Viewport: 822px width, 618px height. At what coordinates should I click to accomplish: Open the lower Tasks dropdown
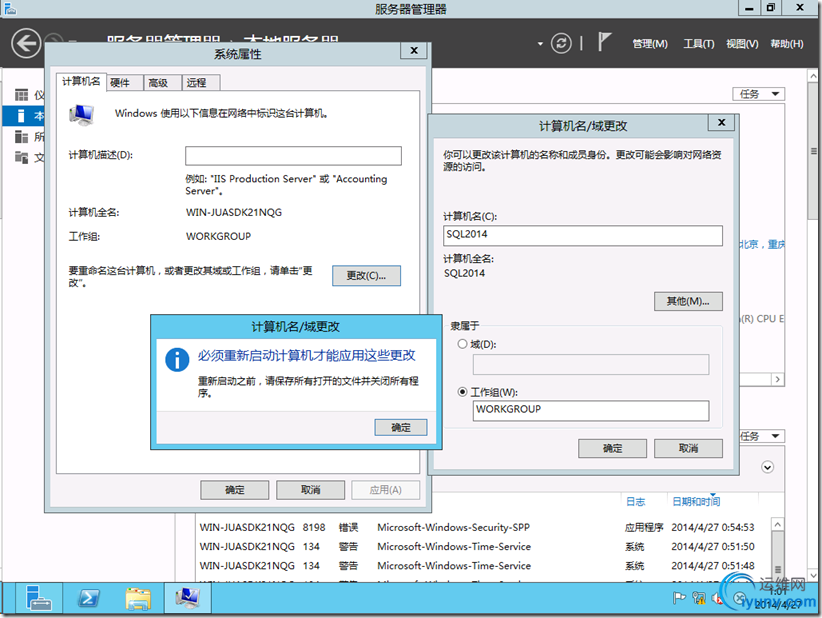762,436
